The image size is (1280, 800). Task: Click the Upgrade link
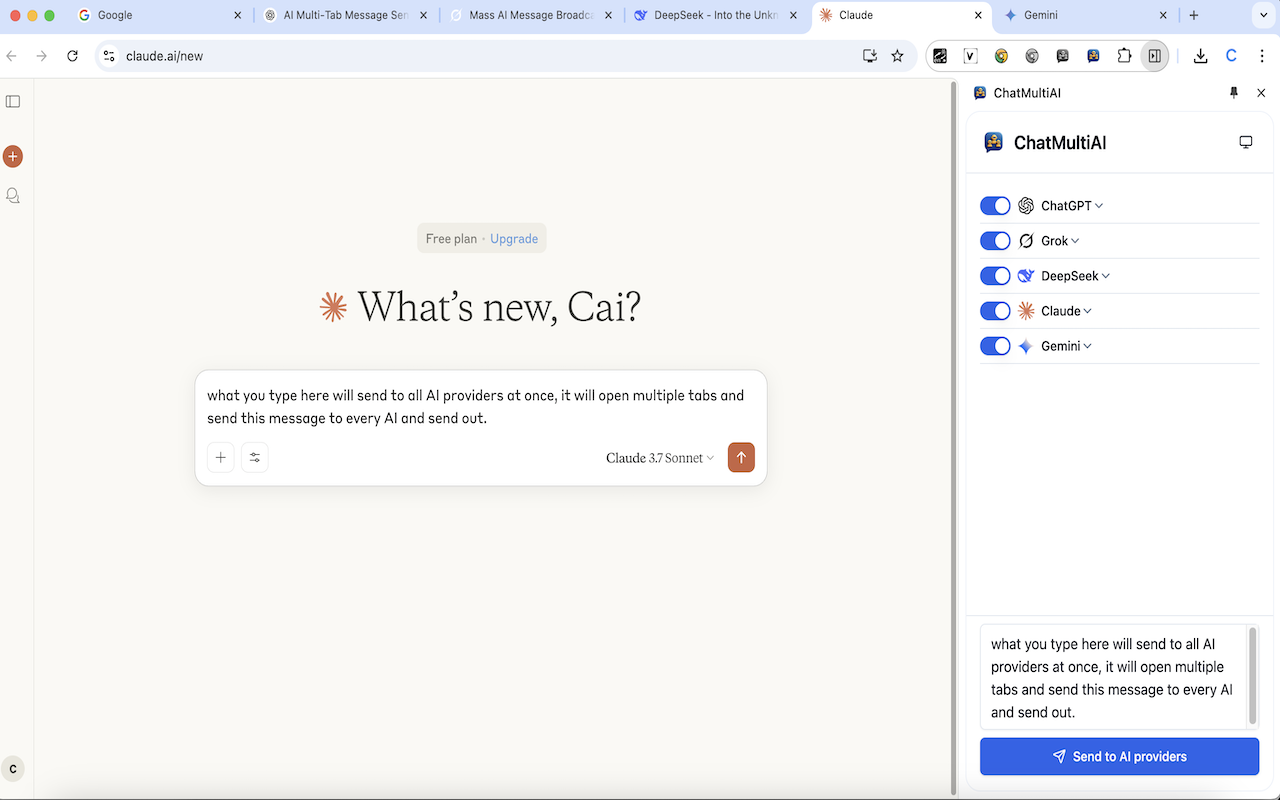pyautogui.click(x=514, y=239)
